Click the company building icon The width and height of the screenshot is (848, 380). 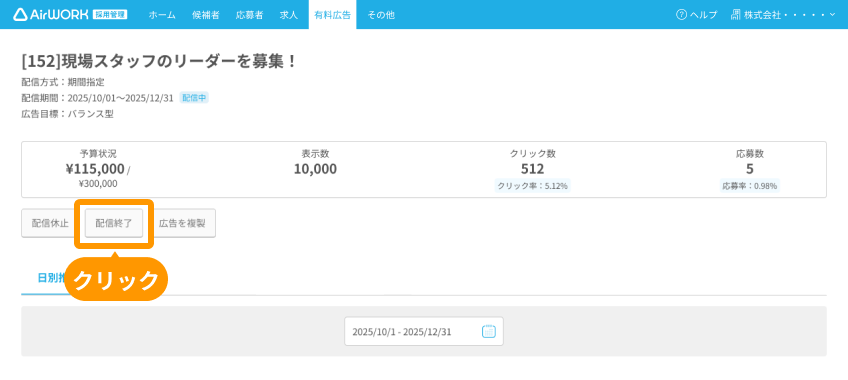(735, 15)
